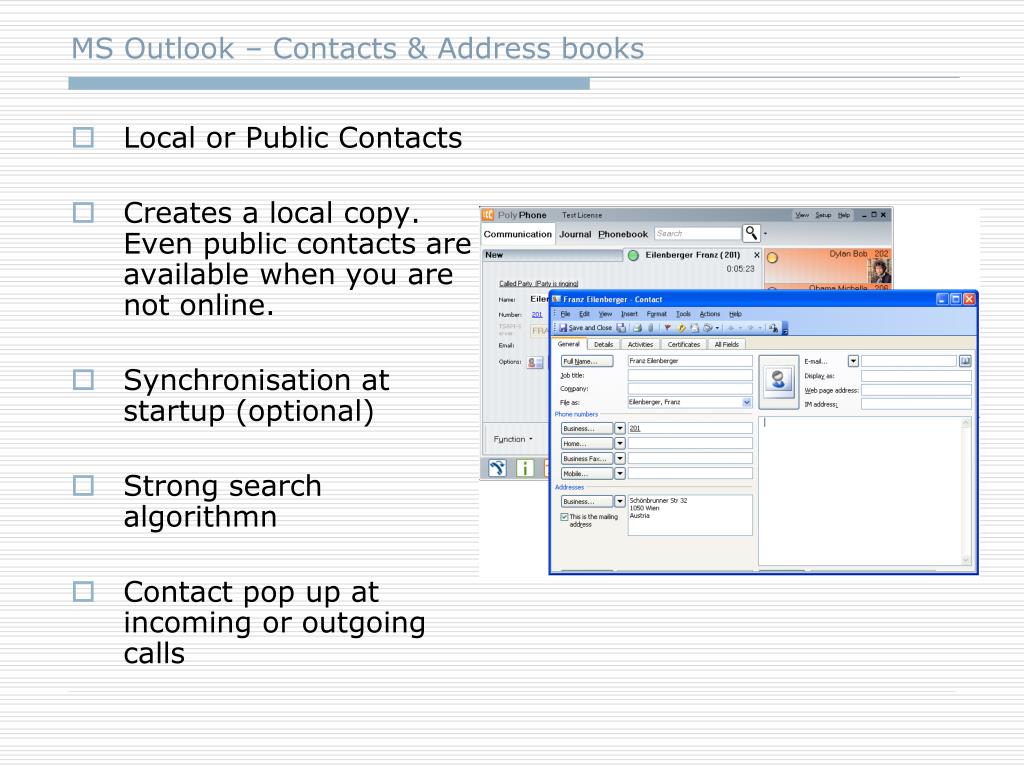Viewport: 1024px width, 768px height.
Task: Click the hang-up phone icon in PolyPhone
Action: [x=498, y=468]
